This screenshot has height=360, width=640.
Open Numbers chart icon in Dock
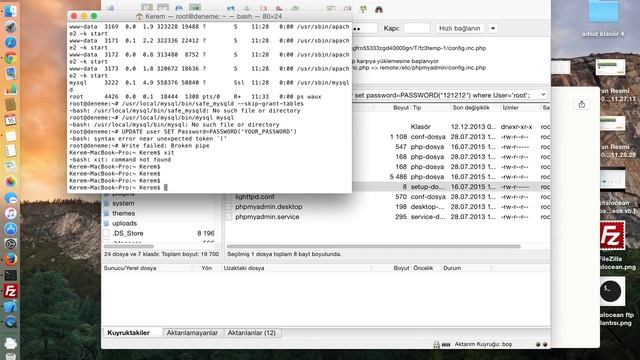pos(10,89)
